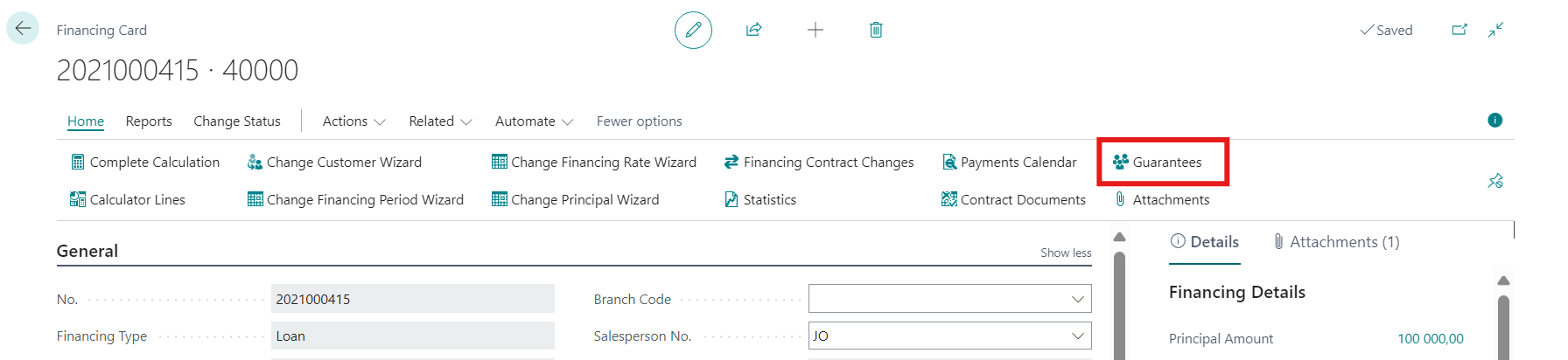Open Guarantees action
The height and width of the screenshot is (360, 1568).
pos(1163,163)
